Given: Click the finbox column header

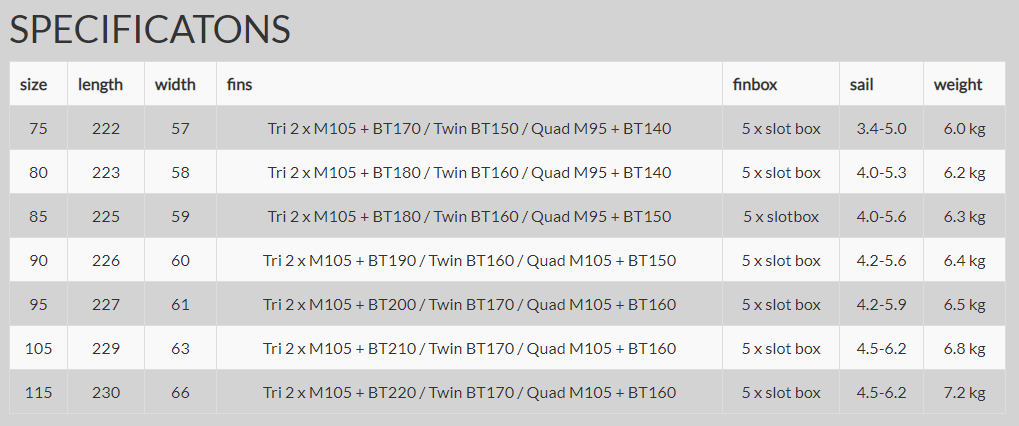Looking at the screenshot, I should [x=755, y=84].
